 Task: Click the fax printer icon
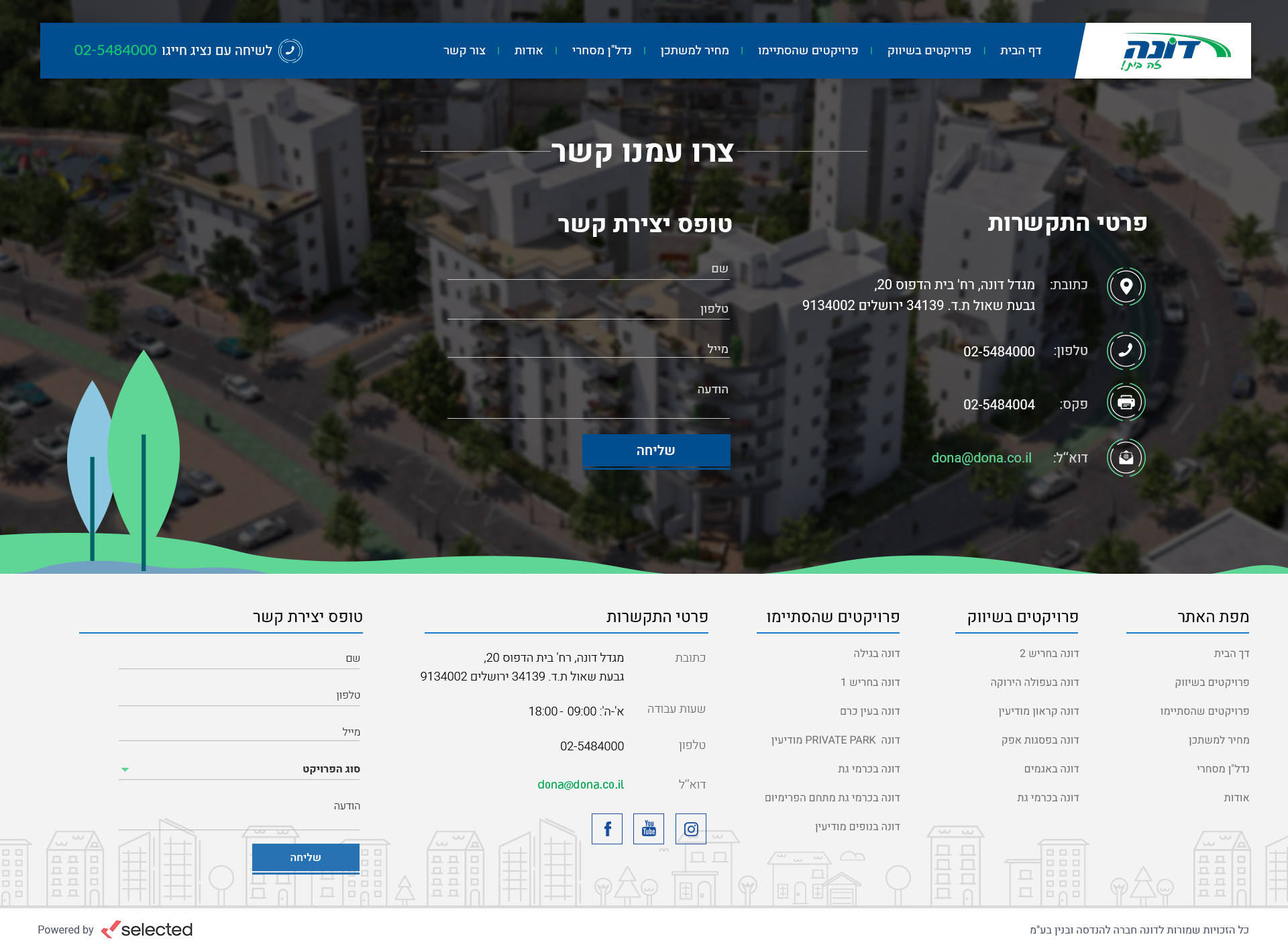pyautogui.click(x=1126, y=402)
